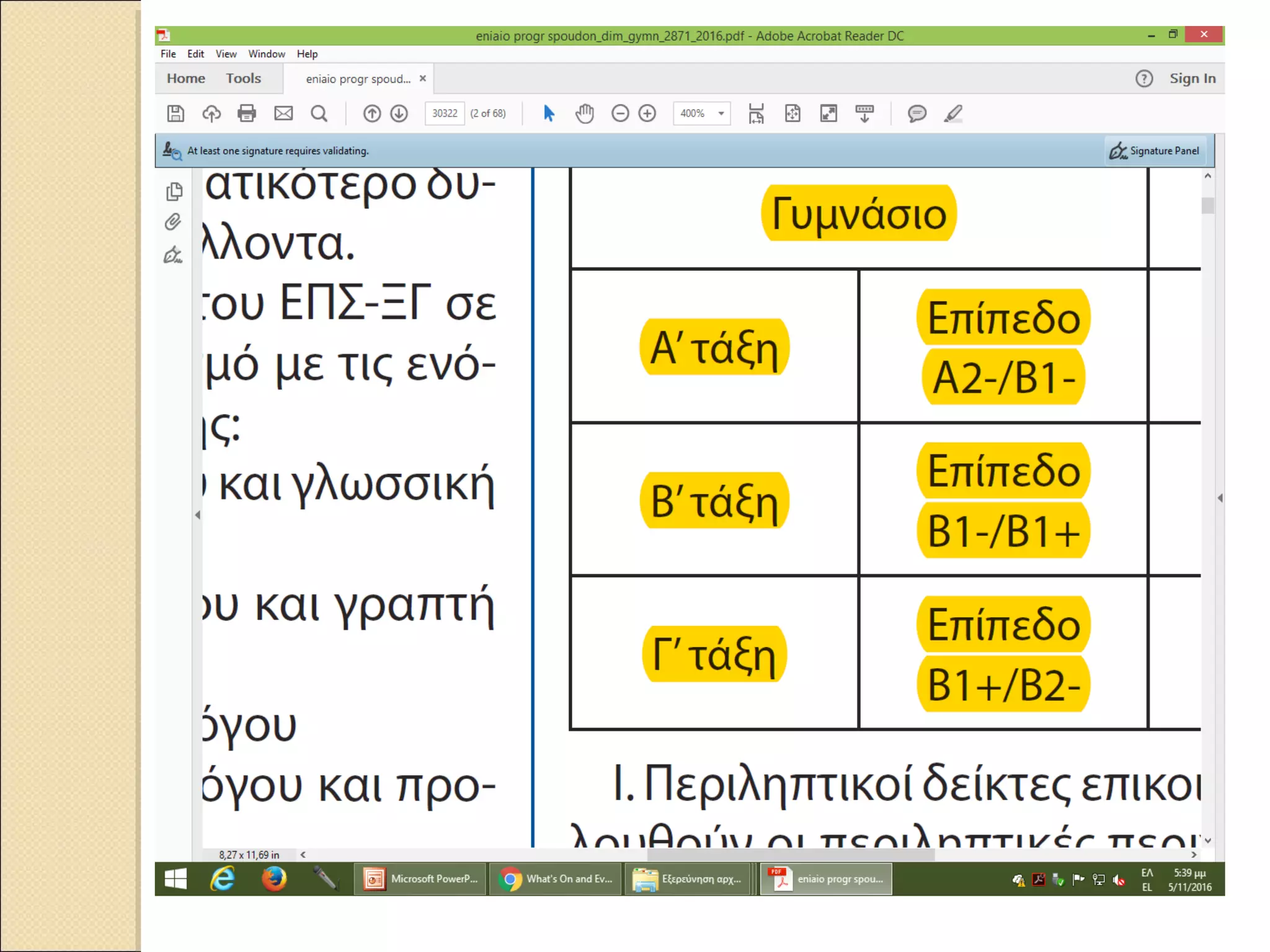Click the Save file icon
Viewport: 1270px width, 952px height.
(x=175, y=113)
